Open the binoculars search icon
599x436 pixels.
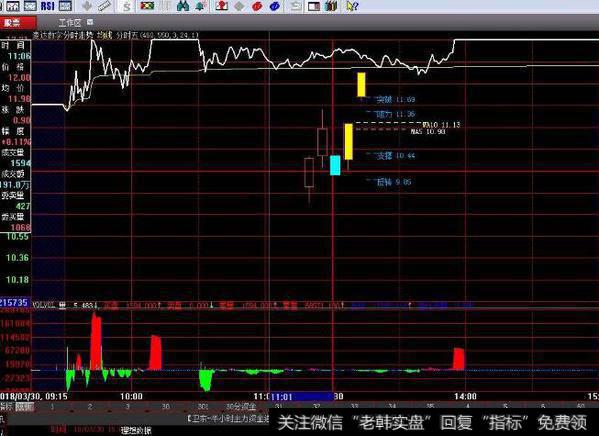[183, 6]
